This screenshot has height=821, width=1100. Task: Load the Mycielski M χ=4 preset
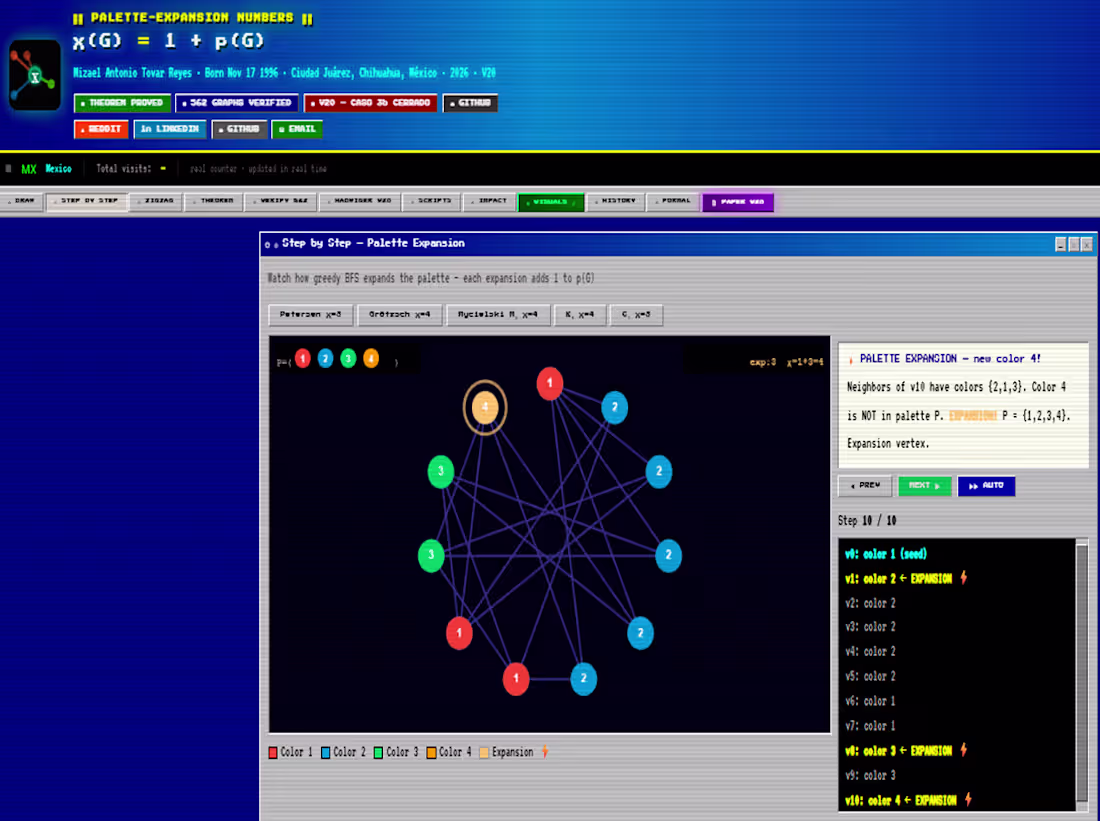tap(497, 314)
